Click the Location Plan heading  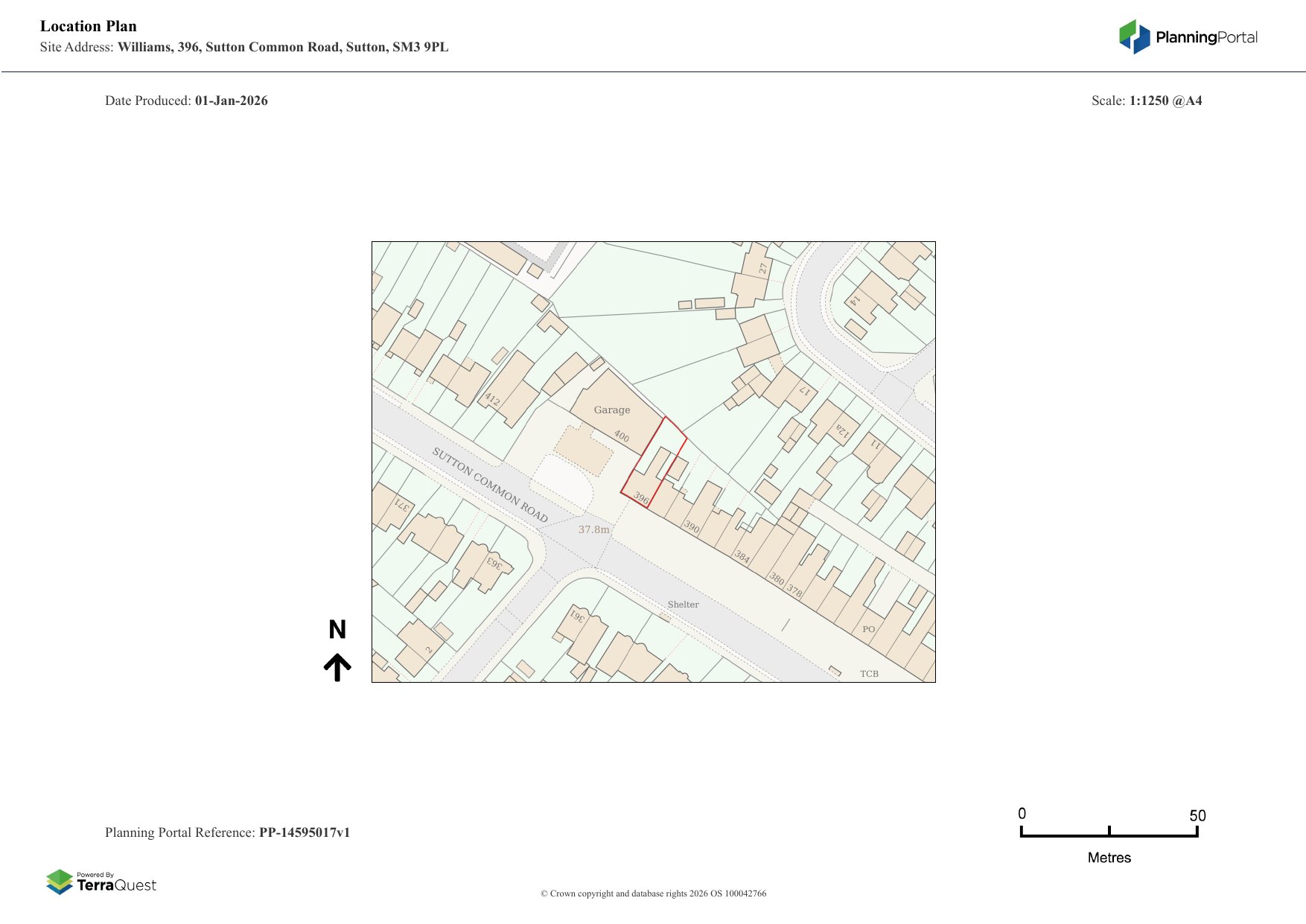89,26
